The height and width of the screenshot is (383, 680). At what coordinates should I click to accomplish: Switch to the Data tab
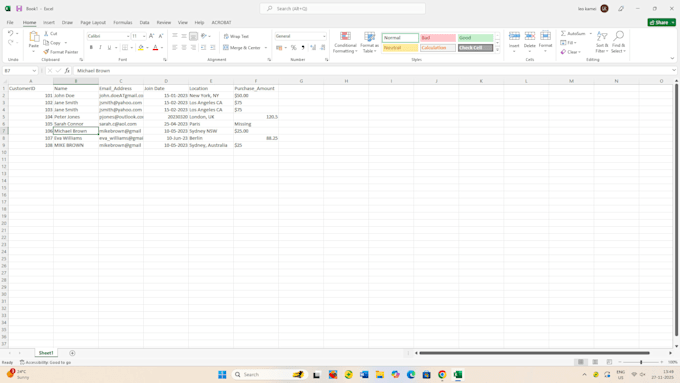[144, 23]
